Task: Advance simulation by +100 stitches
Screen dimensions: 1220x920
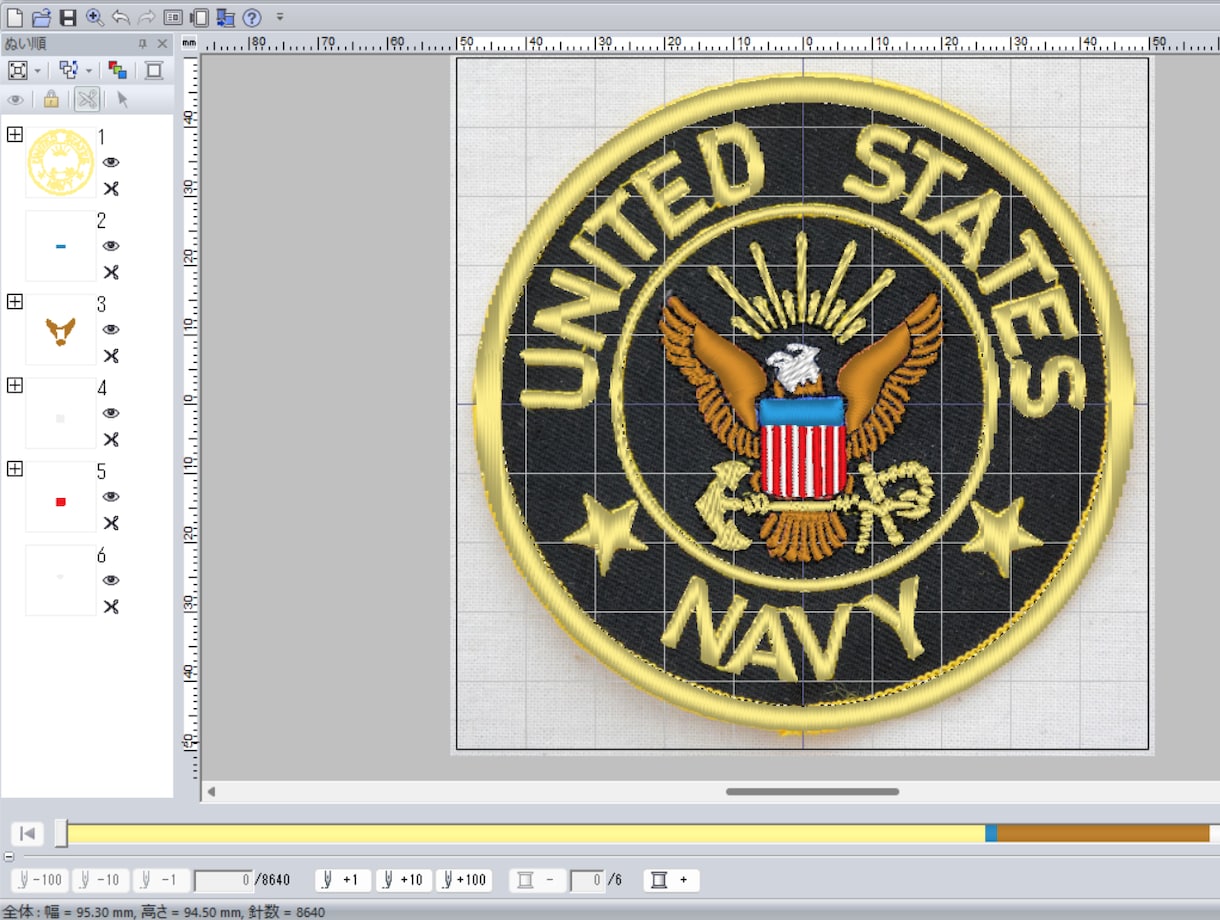Action: (464, 880)
